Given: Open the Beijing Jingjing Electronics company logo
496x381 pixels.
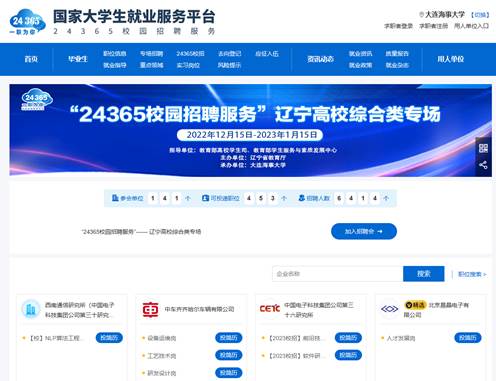Looking at the screenshot, I should 389,309.
